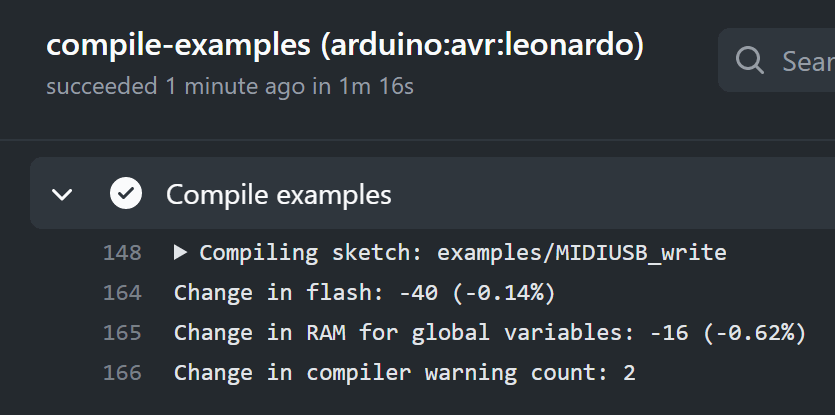This screenshot has height=415, width=835.
Task: Click the '(arduino:avr:leonardo)' board name in title
Action: [482, 45]
